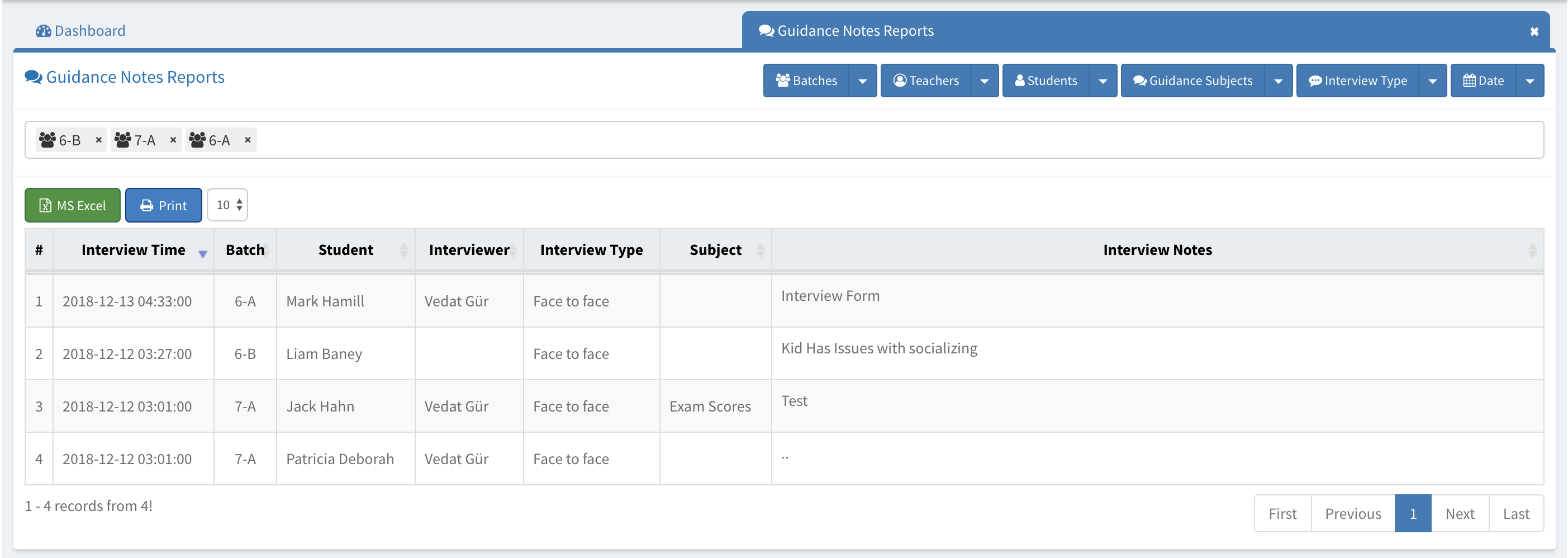Expand the Teachers dropdown arrow
The height and width of the screenshot is (558, 1568).
pos(984,81)
